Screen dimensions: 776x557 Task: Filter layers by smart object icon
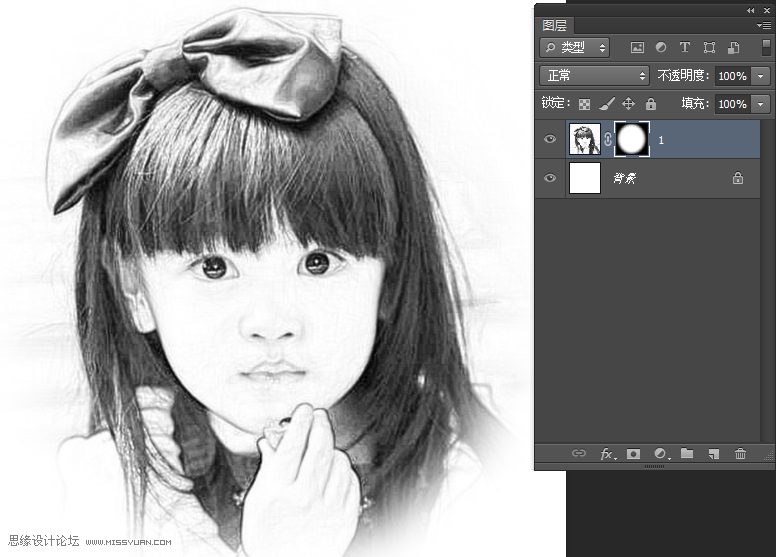[733, 48]
